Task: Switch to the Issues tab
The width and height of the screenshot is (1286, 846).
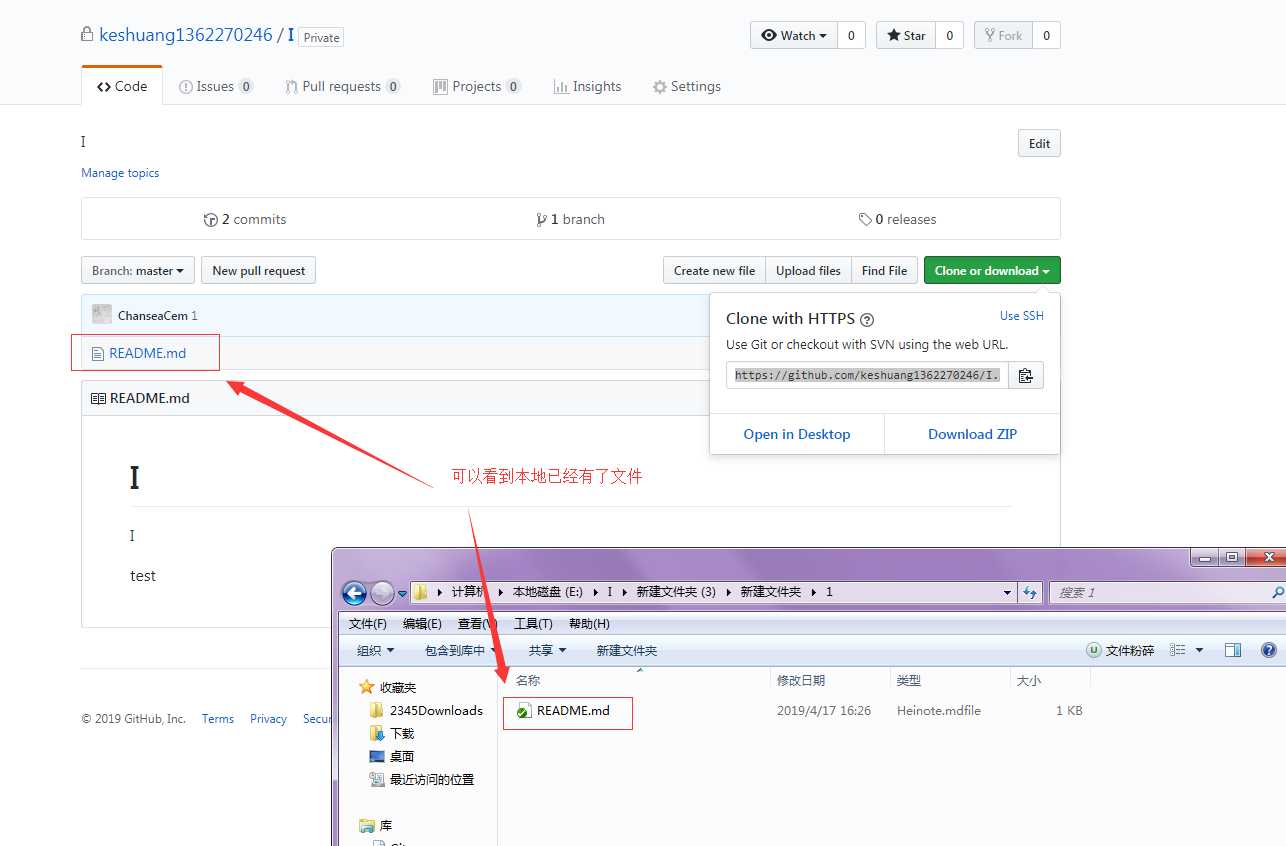Action: pos(216,86)
